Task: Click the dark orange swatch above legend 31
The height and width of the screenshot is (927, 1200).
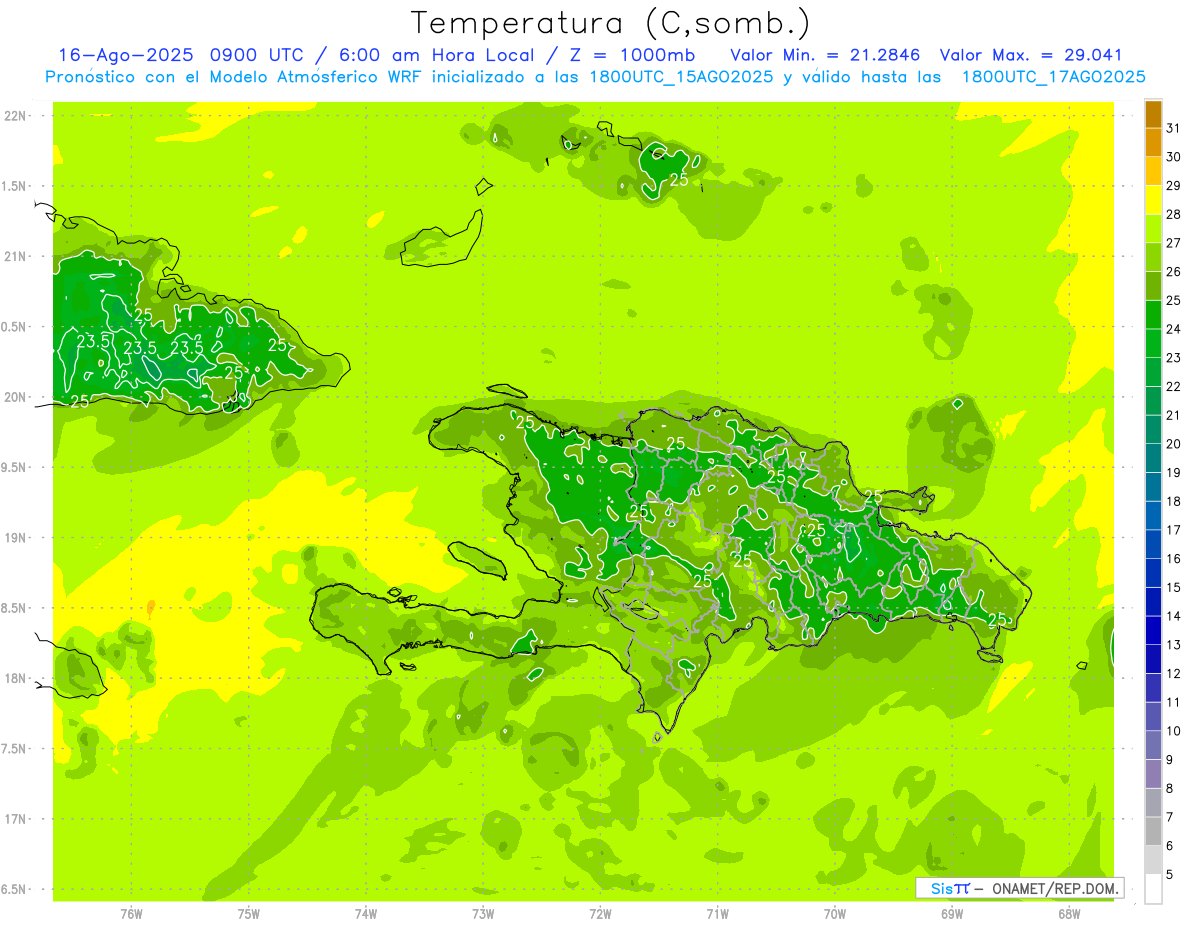Action: (1153, 114)
